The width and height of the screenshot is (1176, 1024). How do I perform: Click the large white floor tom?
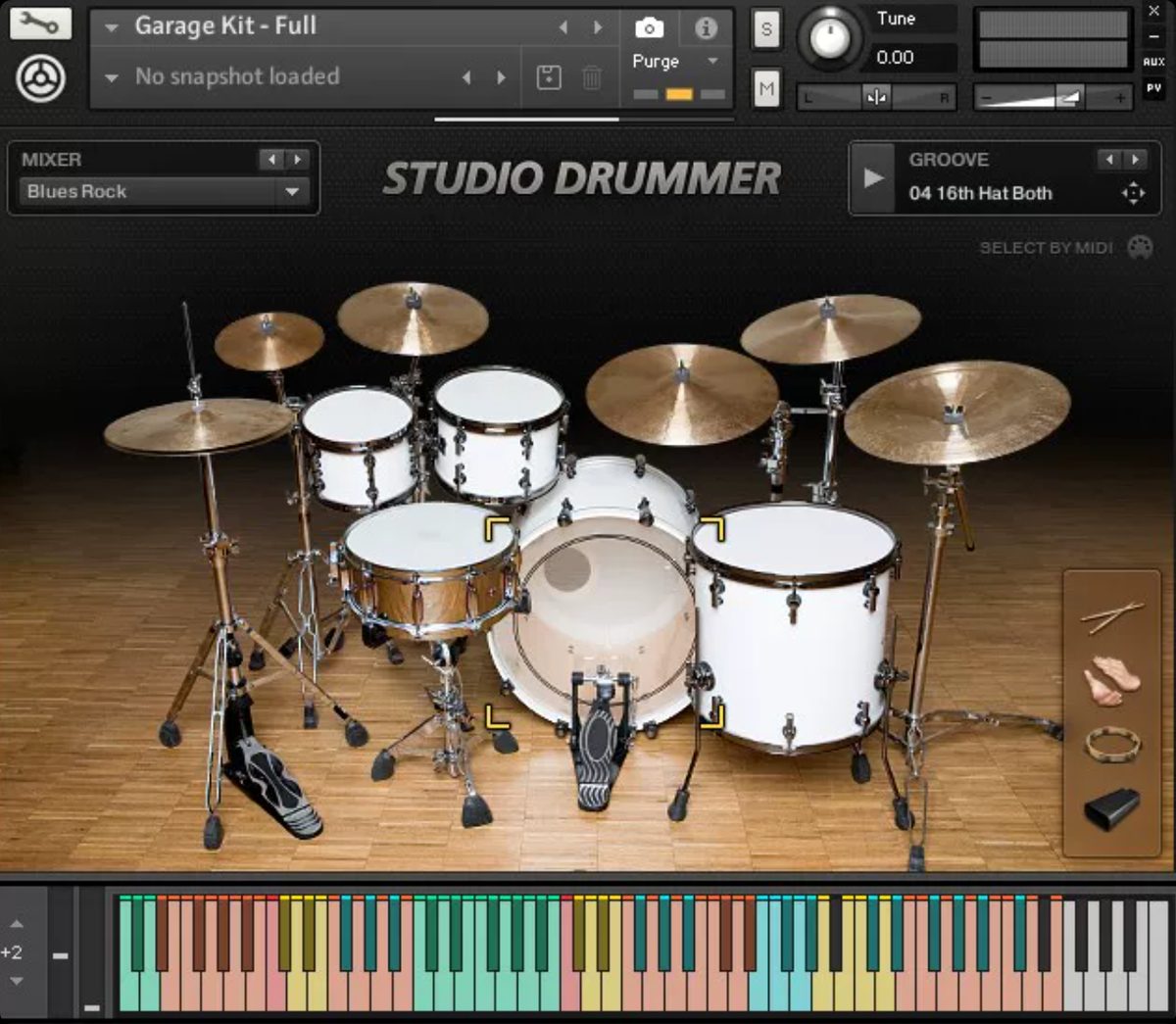pos(792,627)
